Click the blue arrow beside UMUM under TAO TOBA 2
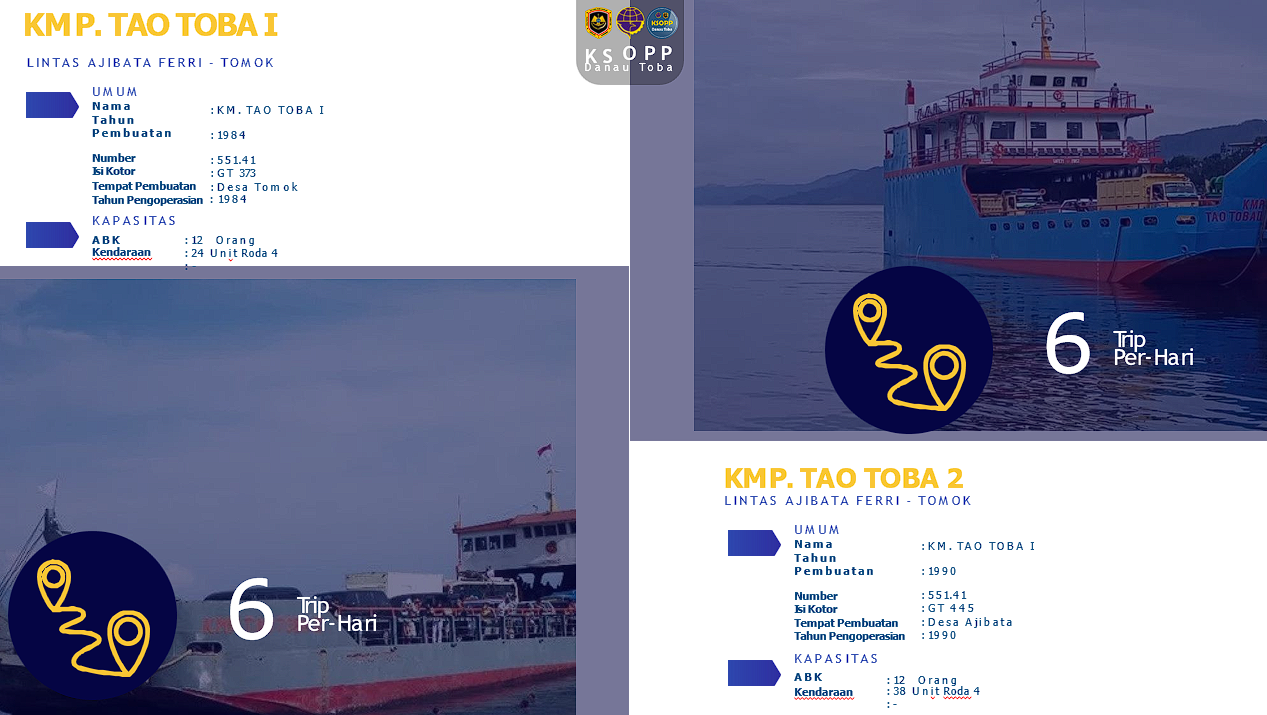The width and height of the screenshot is (1267, 715). (754, 543)
